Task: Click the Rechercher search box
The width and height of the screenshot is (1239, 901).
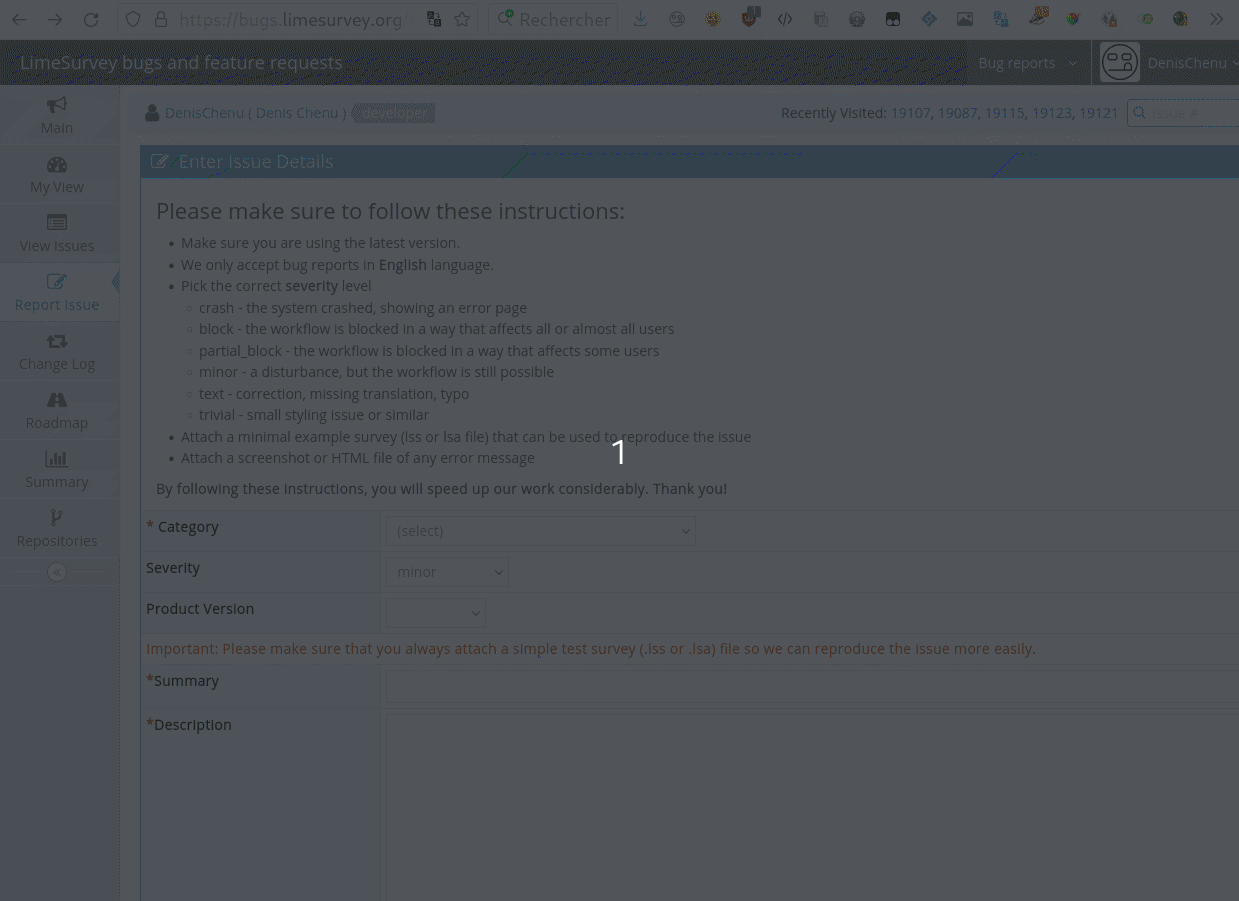Action: point(553,19)
